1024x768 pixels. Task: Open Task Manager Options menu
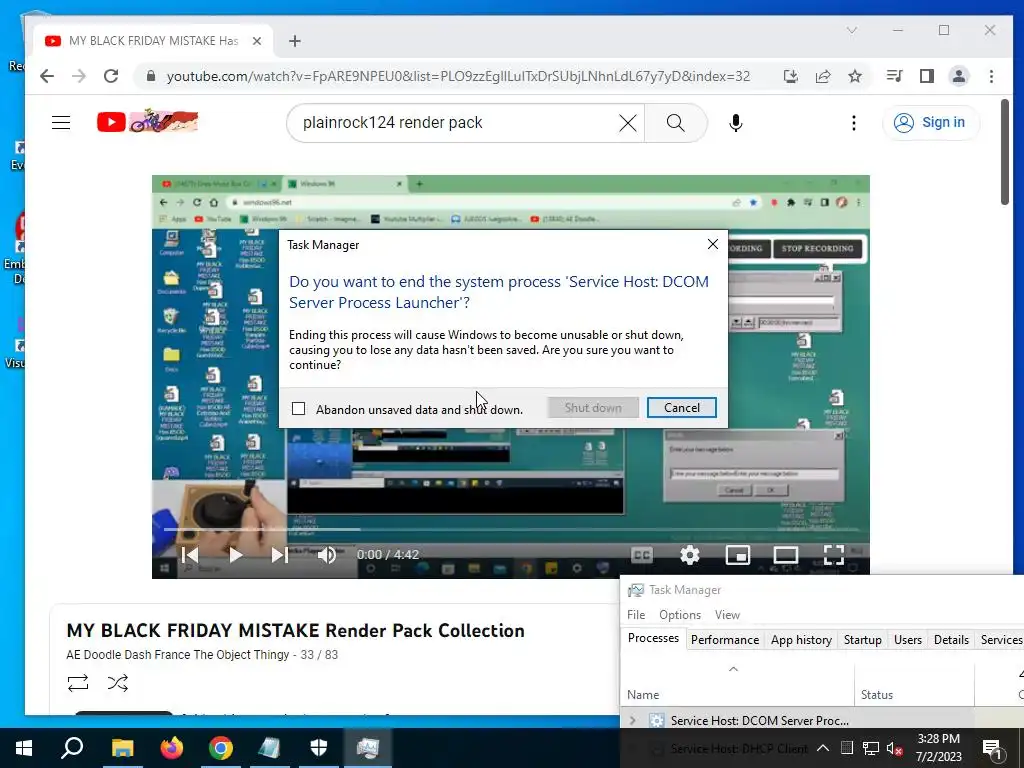(680, 615)
